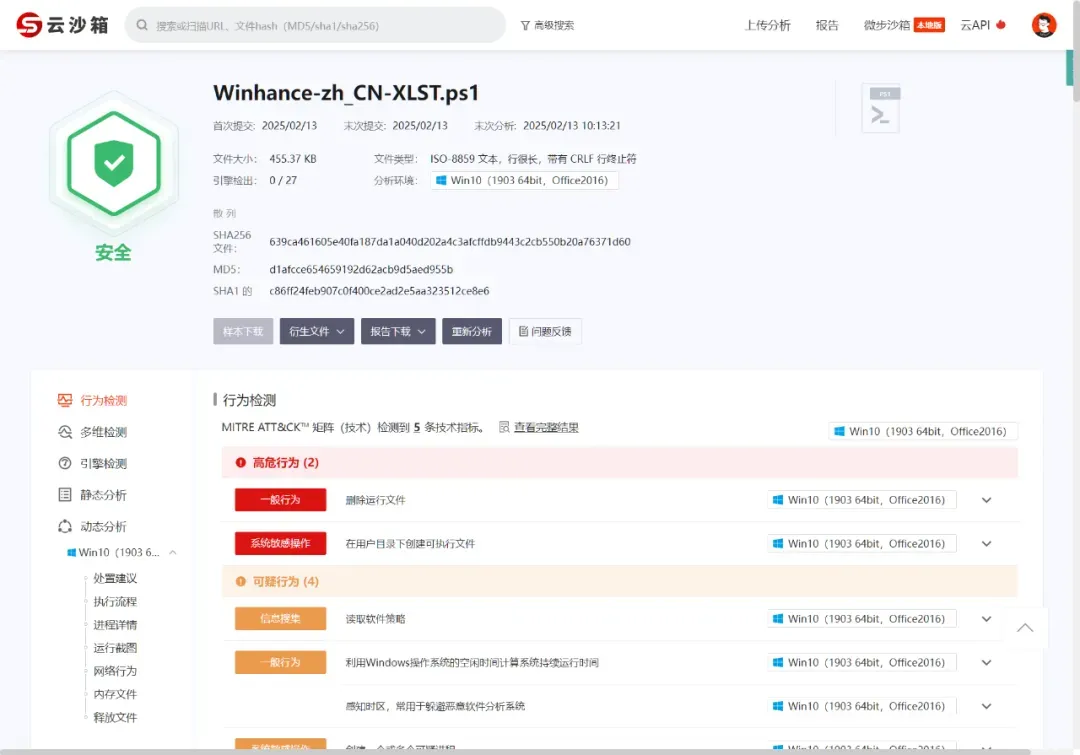
Task: Expand the 删除运行文件 row chevron
Action: [986, 500]
